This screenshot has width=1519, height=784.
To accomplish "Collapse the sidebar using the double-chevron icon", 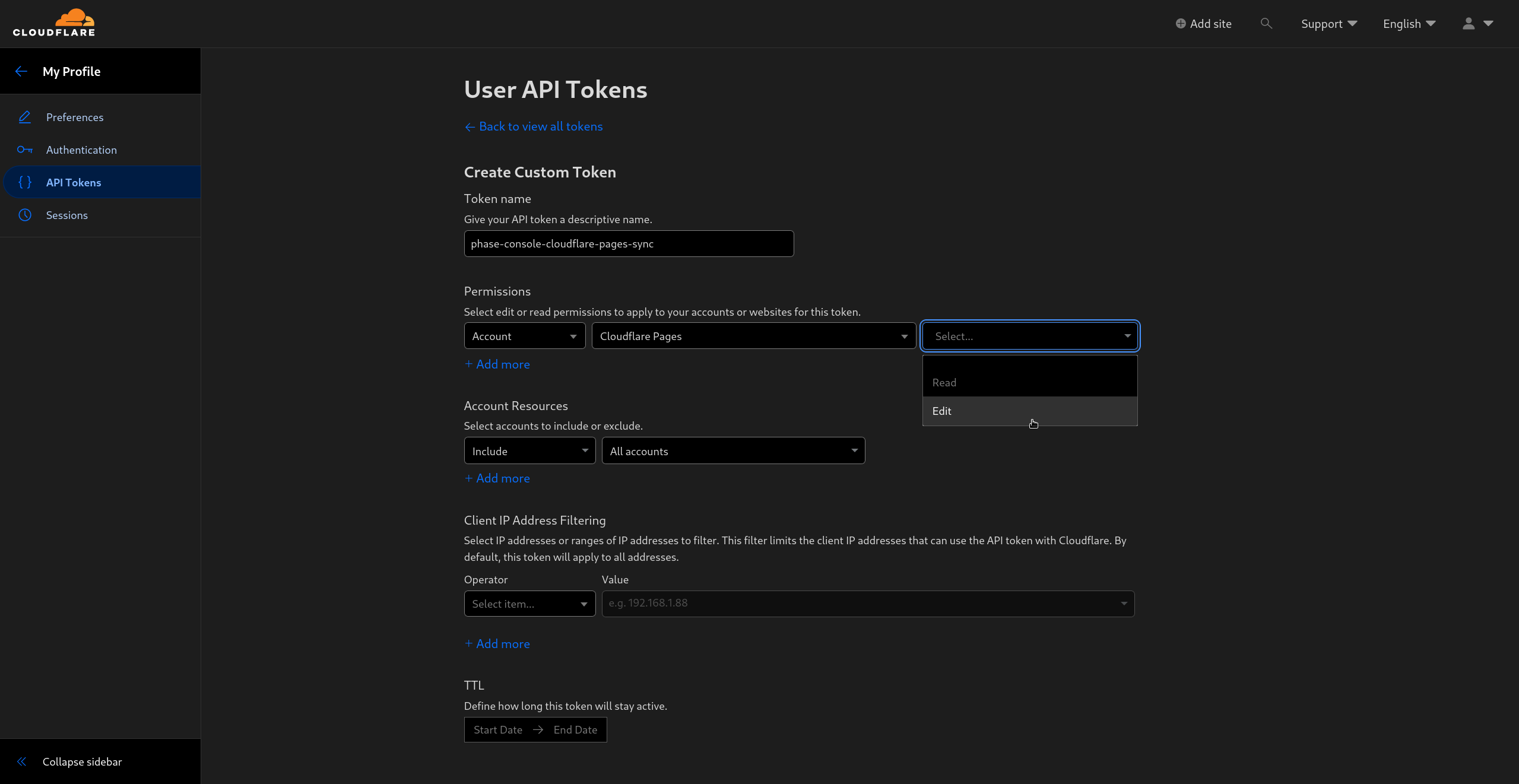I will (21, 761).
